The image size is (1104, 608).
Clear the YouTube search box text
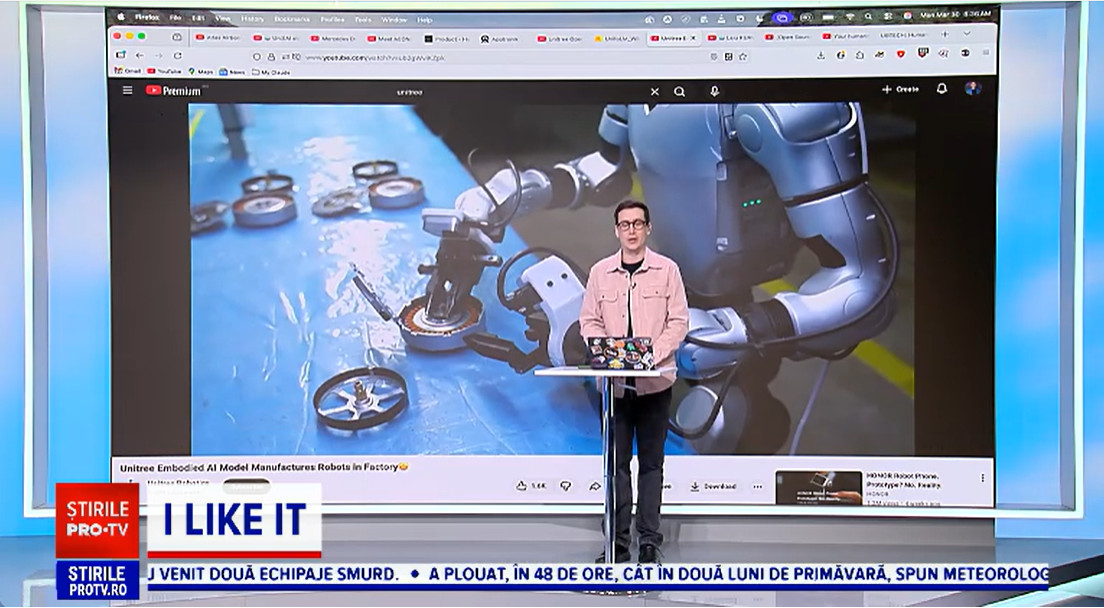coord(655,91)
